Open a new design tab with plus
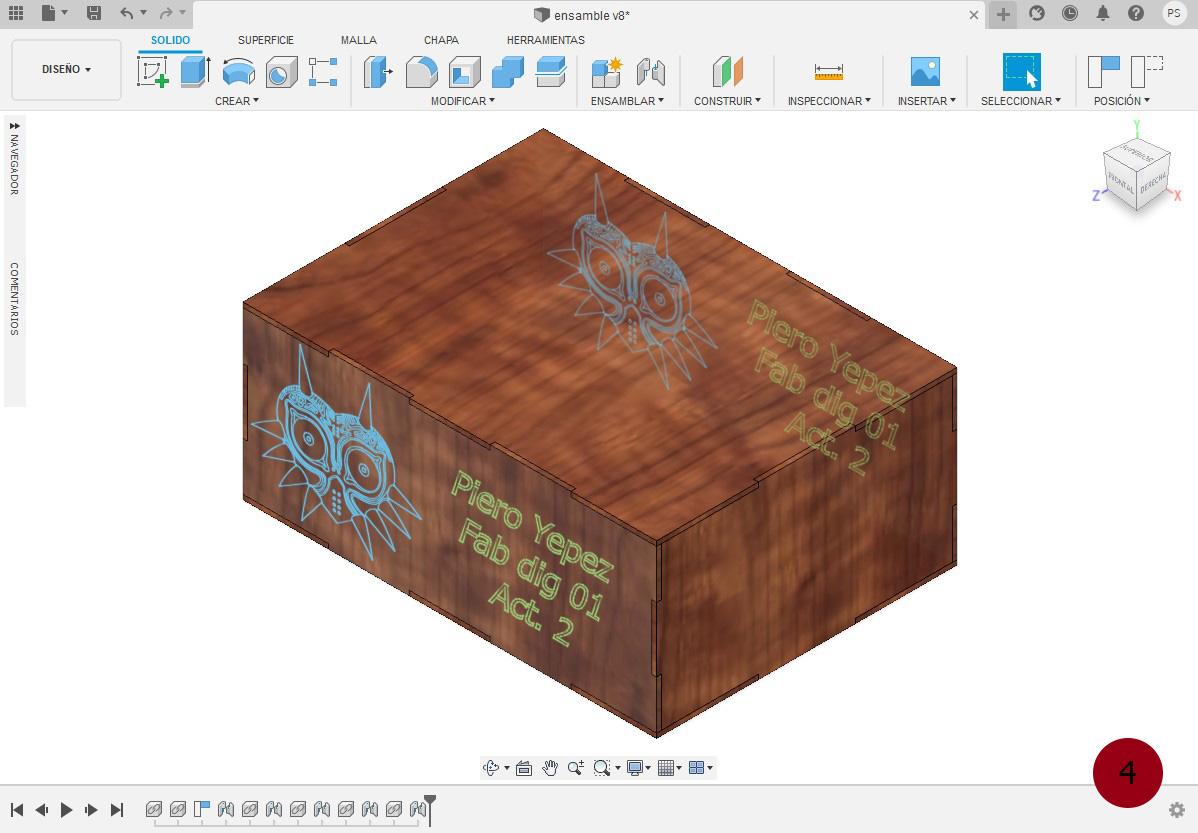 coord(1003,14)
